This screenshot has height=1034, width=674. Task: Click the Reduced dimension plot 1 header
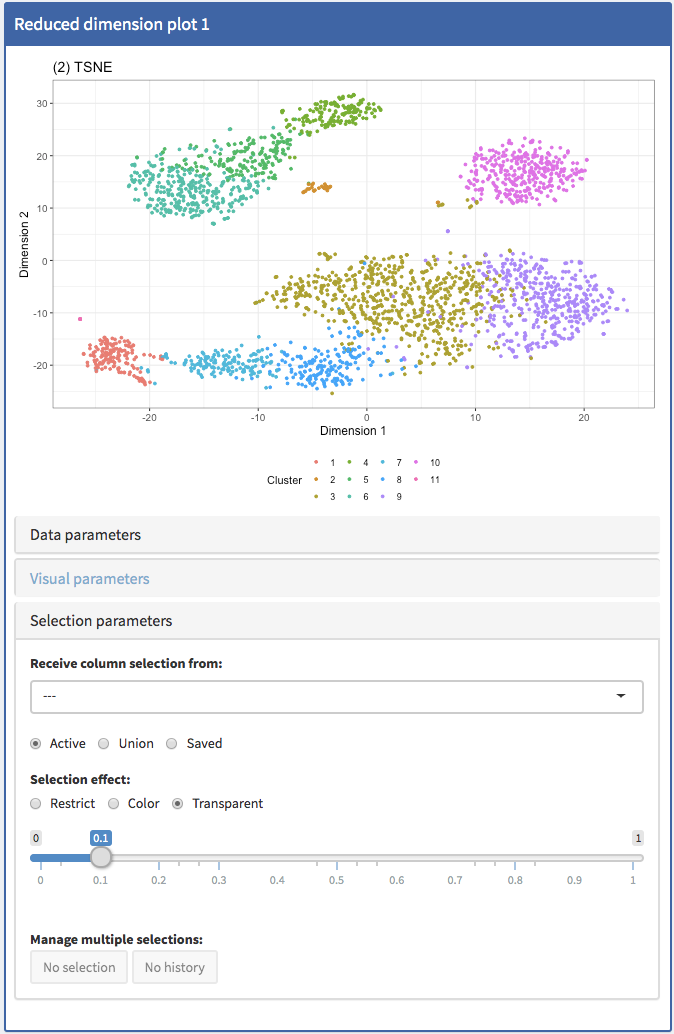(112, 24)
